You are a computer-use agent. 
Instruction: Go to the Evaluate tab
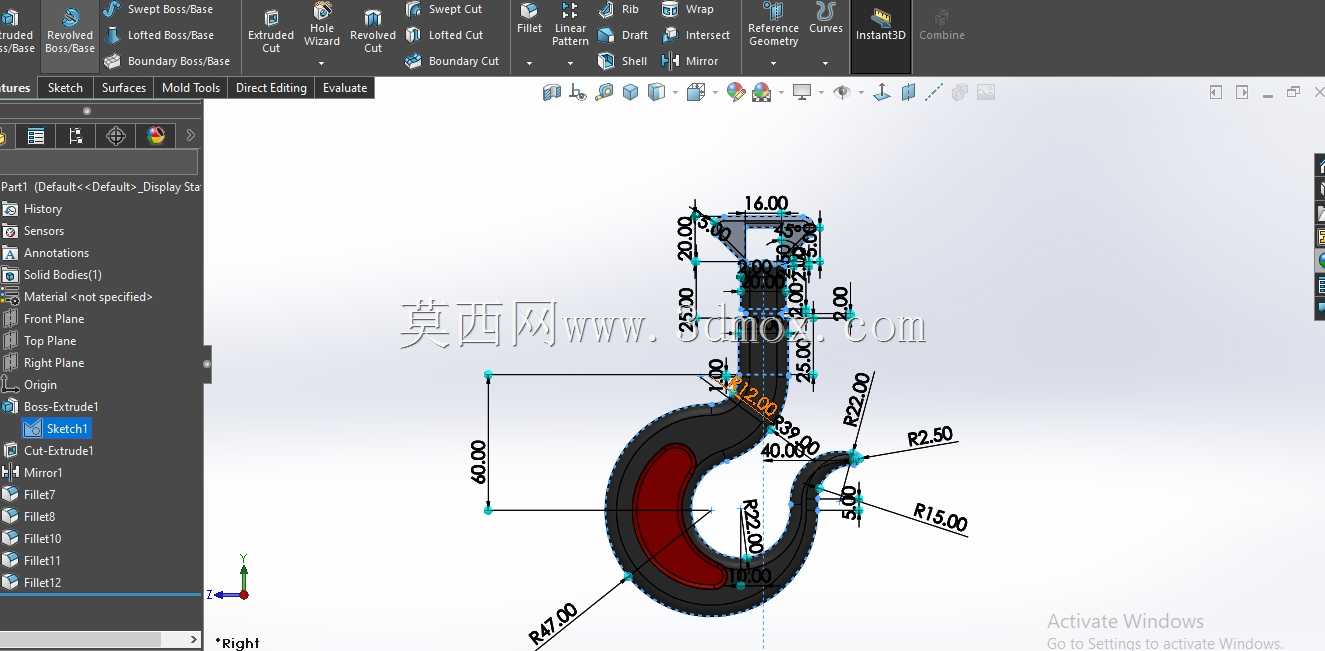point(345,88)
